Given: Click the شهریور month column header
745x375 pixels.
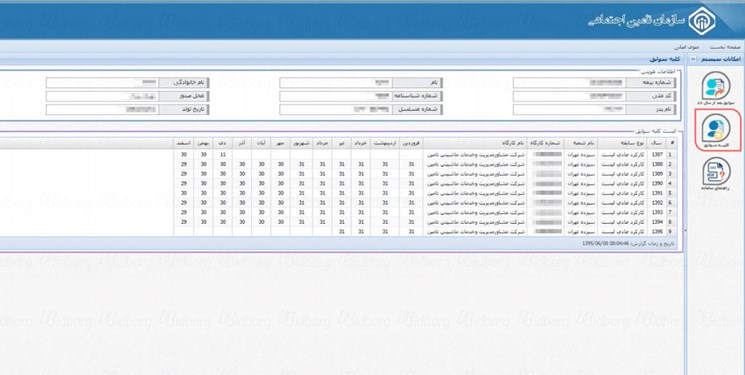Looking at the screenshot, I should coord(301,143).
